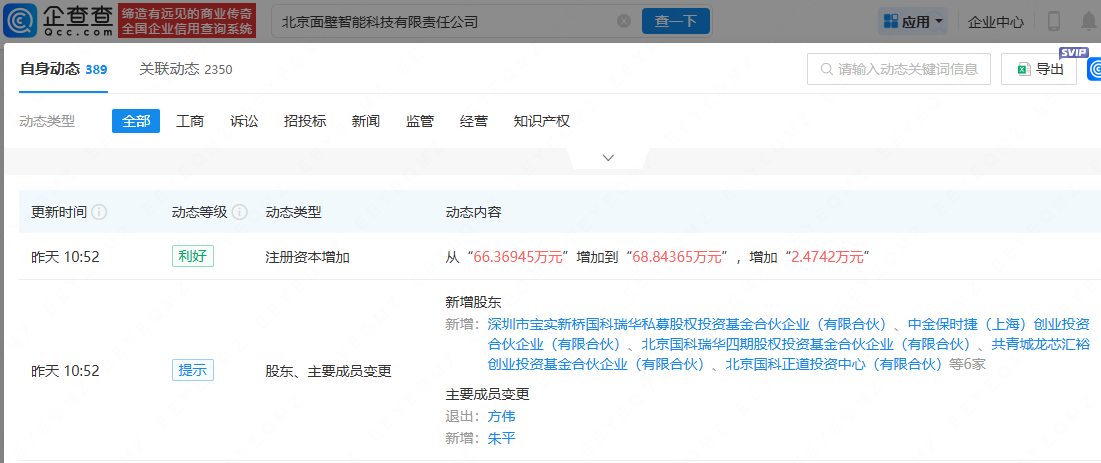The width and height of the screenshot is (1101, 463).
Task: Select the 全部 filter option
Action: point(136,121)
